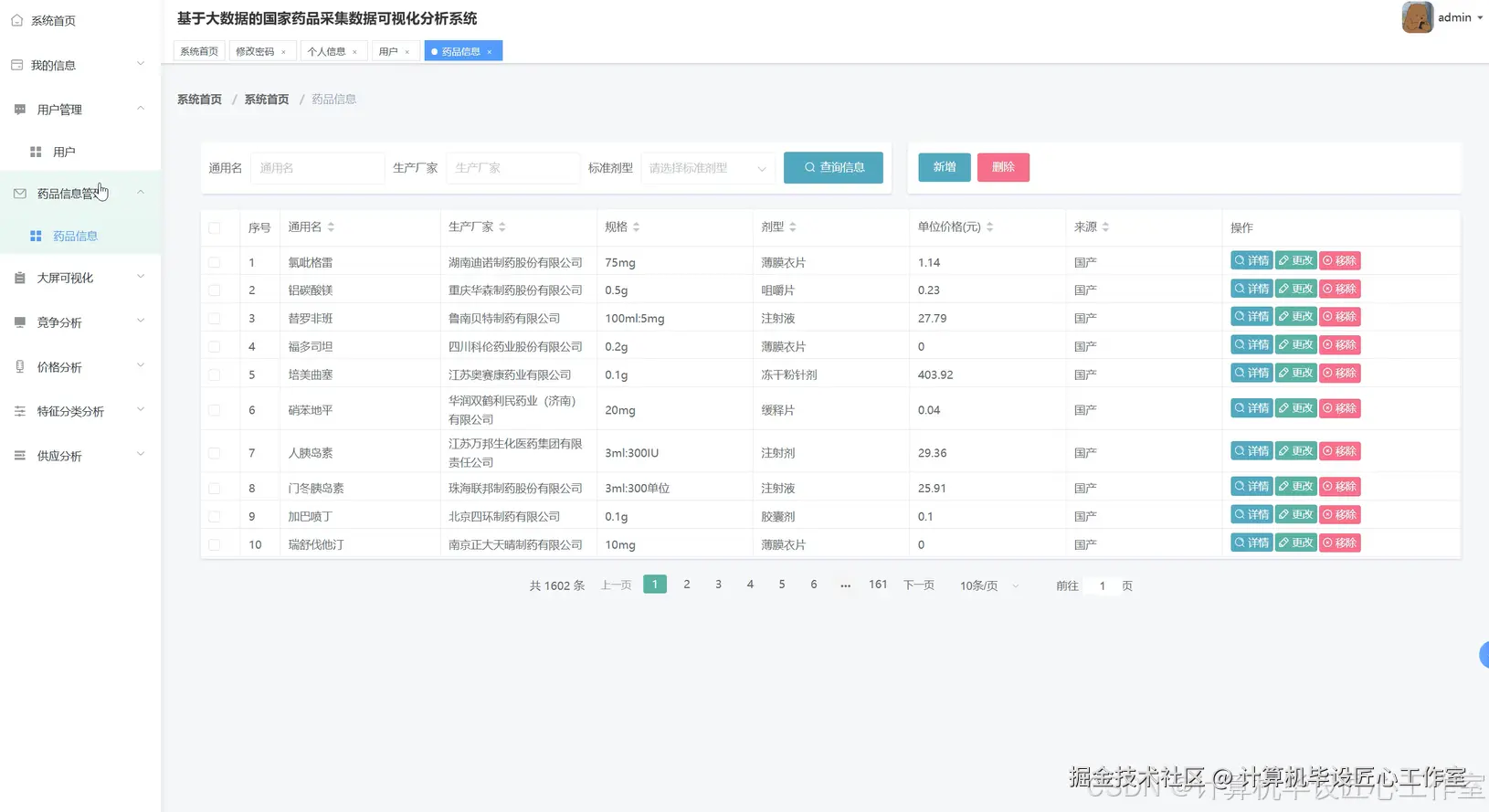The height and width of the screenshot is (812, 1489).
Task: Click 移除 for 替罗非班 row
Action: [x=1340, y=317]
